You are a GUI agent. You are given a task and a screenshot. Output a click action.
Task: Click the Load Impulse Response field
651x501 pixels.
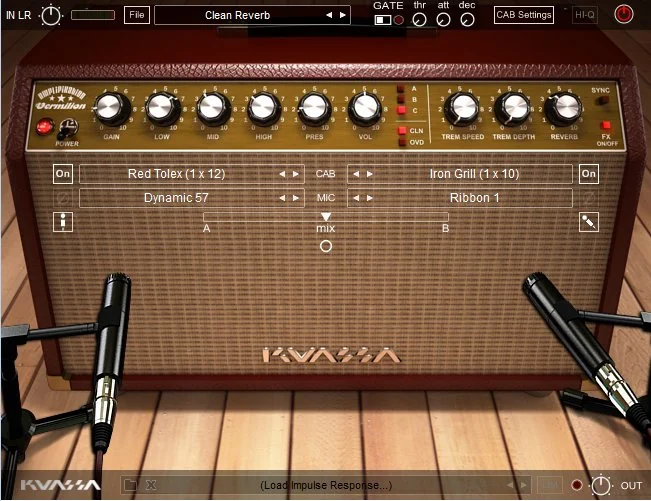326,485
